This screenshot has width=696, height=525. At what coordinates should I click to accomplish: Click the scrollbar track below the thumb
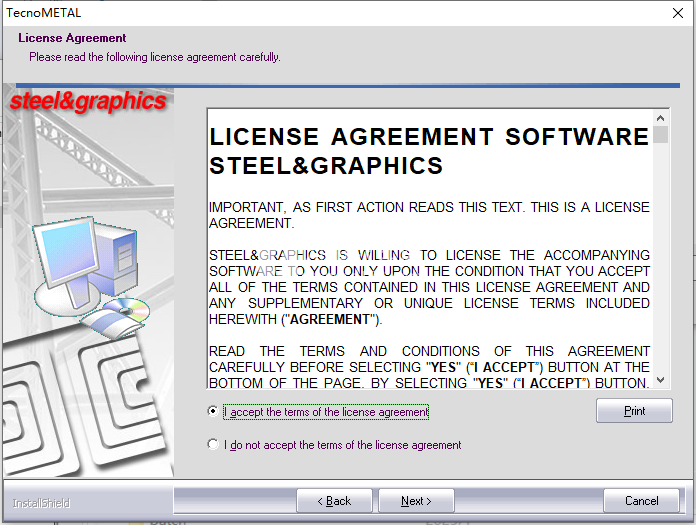[661, 260]
